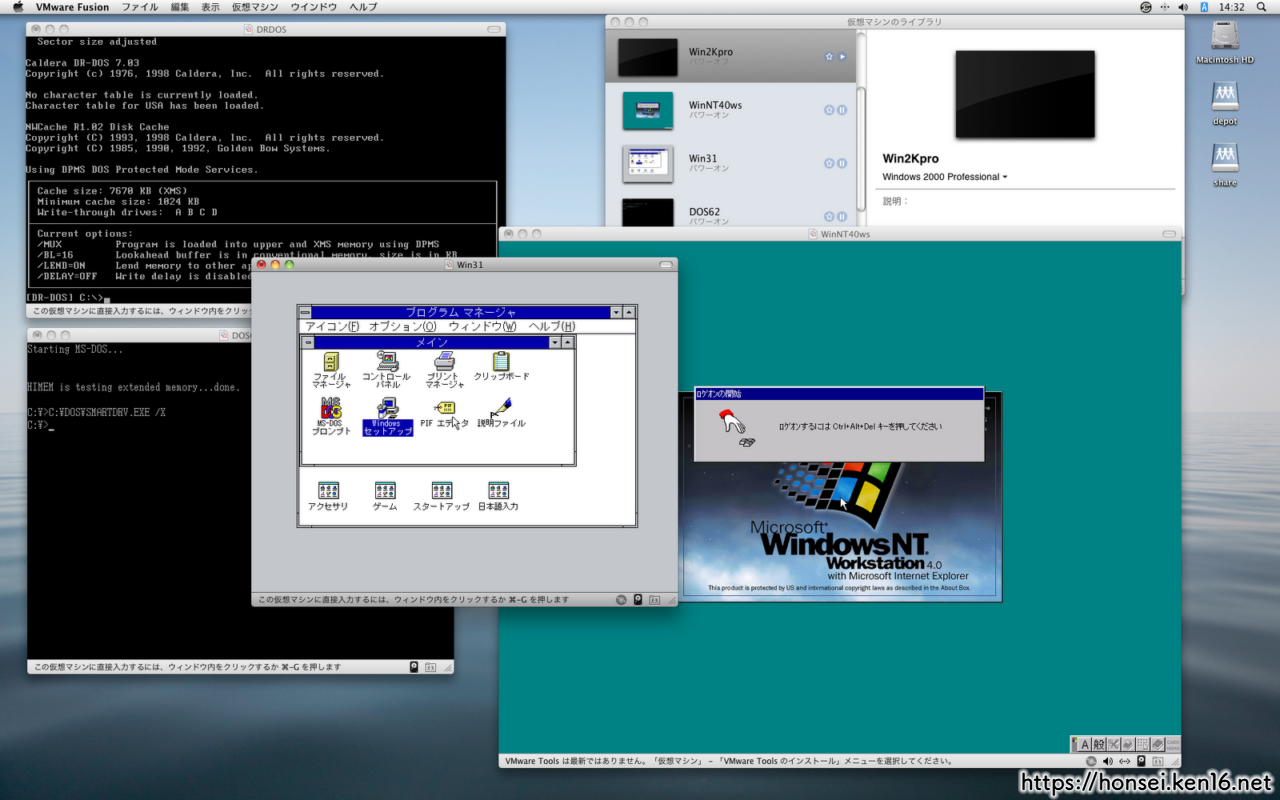Open the 仮想マシン menu in the menu bar

point(255,7)
